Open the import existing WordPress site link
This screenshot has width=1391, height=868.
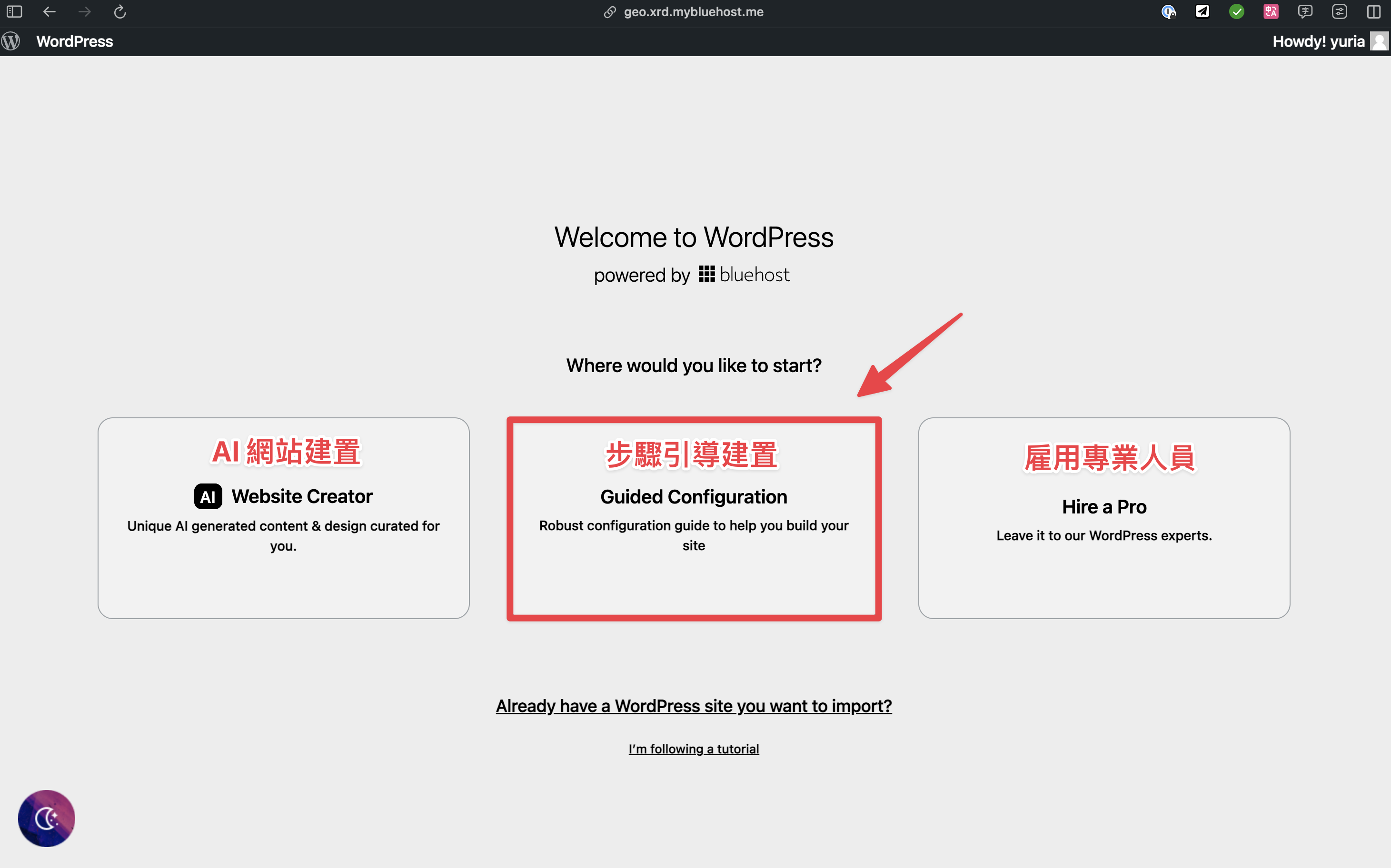[x=694, y=706]
